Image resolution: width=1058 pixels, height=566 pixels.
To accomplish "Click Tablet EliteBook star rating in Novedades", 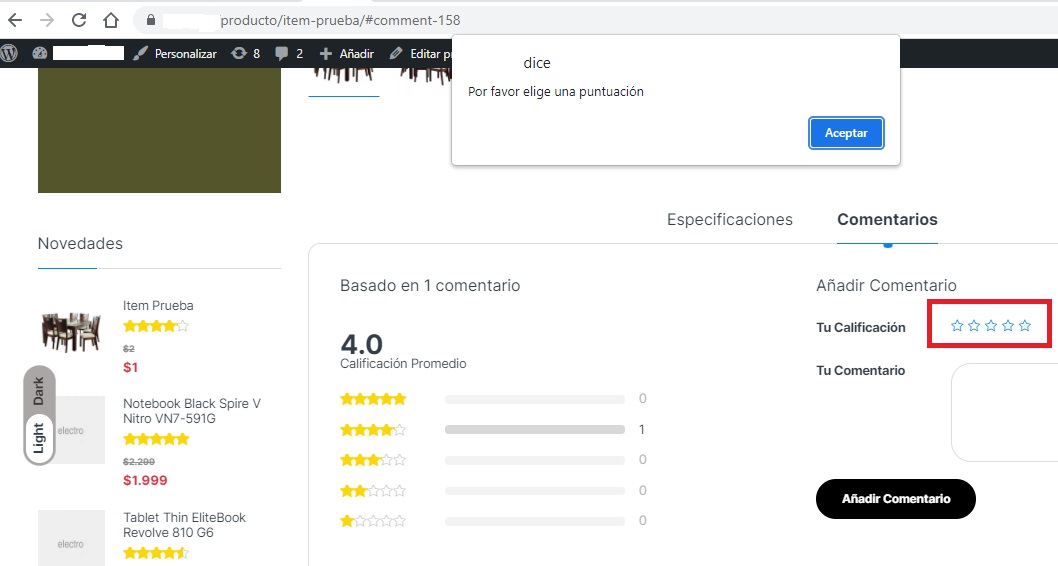I will coord(156,553).
